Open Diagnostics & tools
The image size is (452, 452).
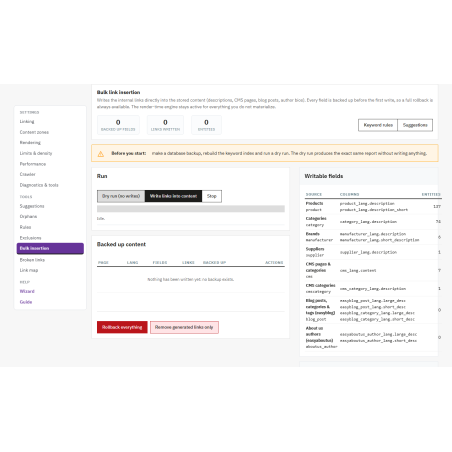click(x=39, y=185)
